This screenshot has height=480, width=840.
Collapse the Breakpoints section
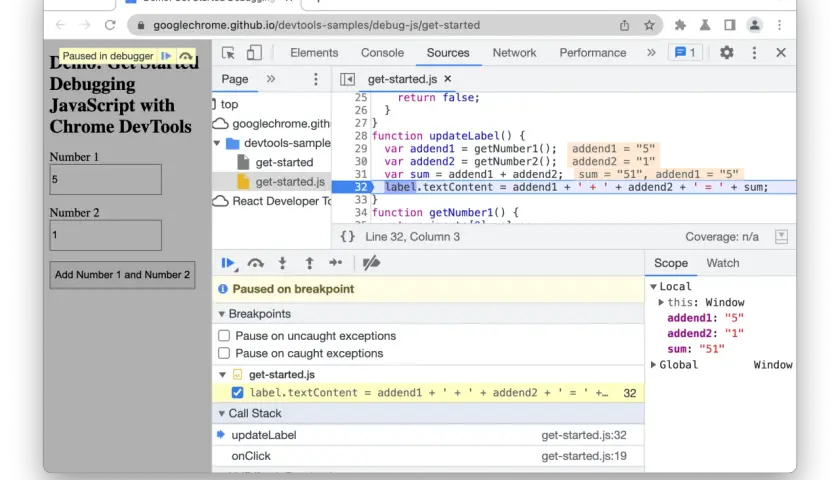click(222, 314)
